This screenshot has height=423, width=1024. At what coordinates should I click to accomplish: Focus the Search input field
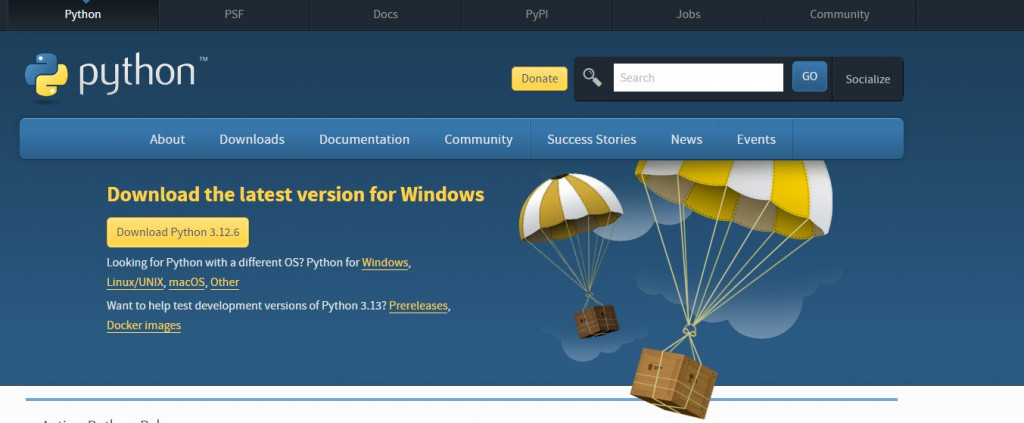click(698, 78)
